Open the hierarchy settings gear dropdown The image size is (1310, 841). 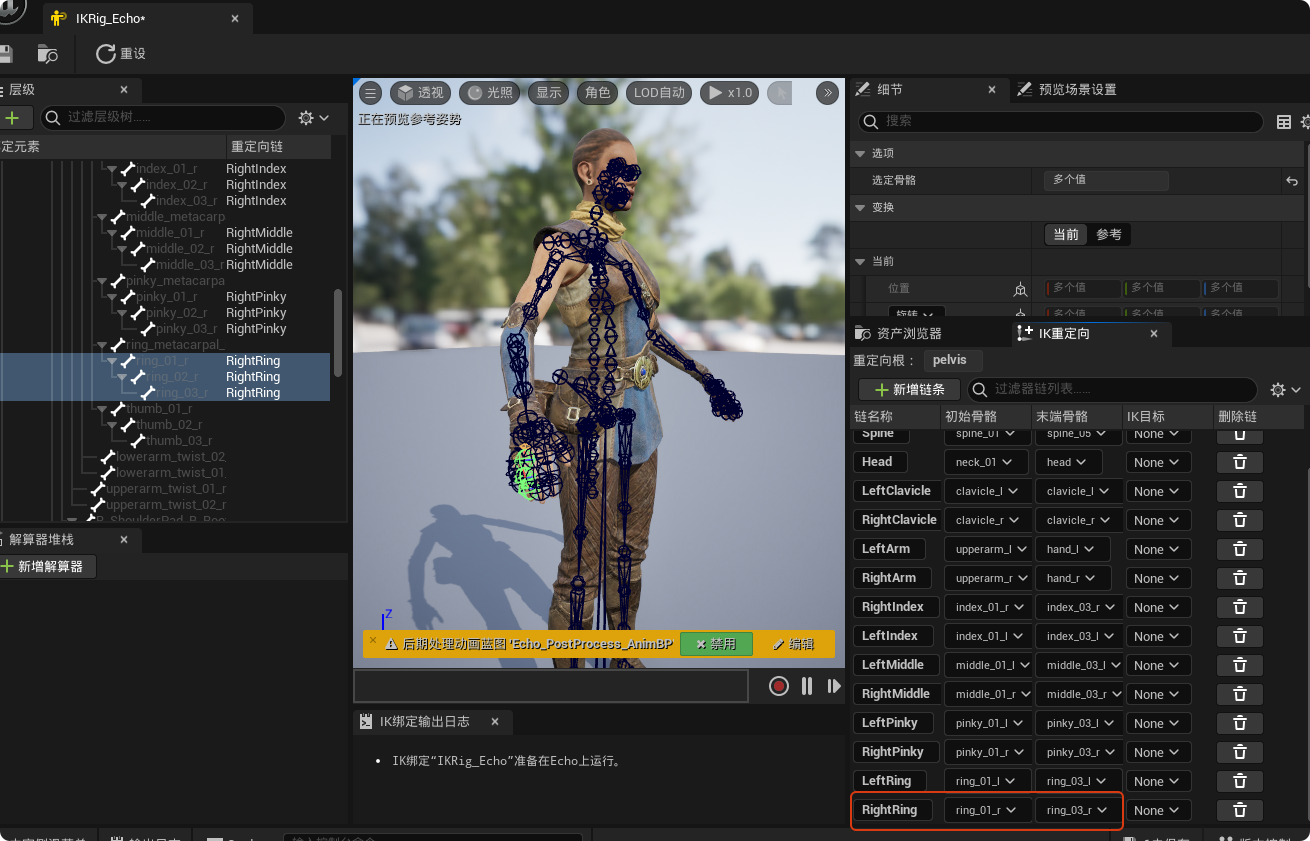click(314, 118)
